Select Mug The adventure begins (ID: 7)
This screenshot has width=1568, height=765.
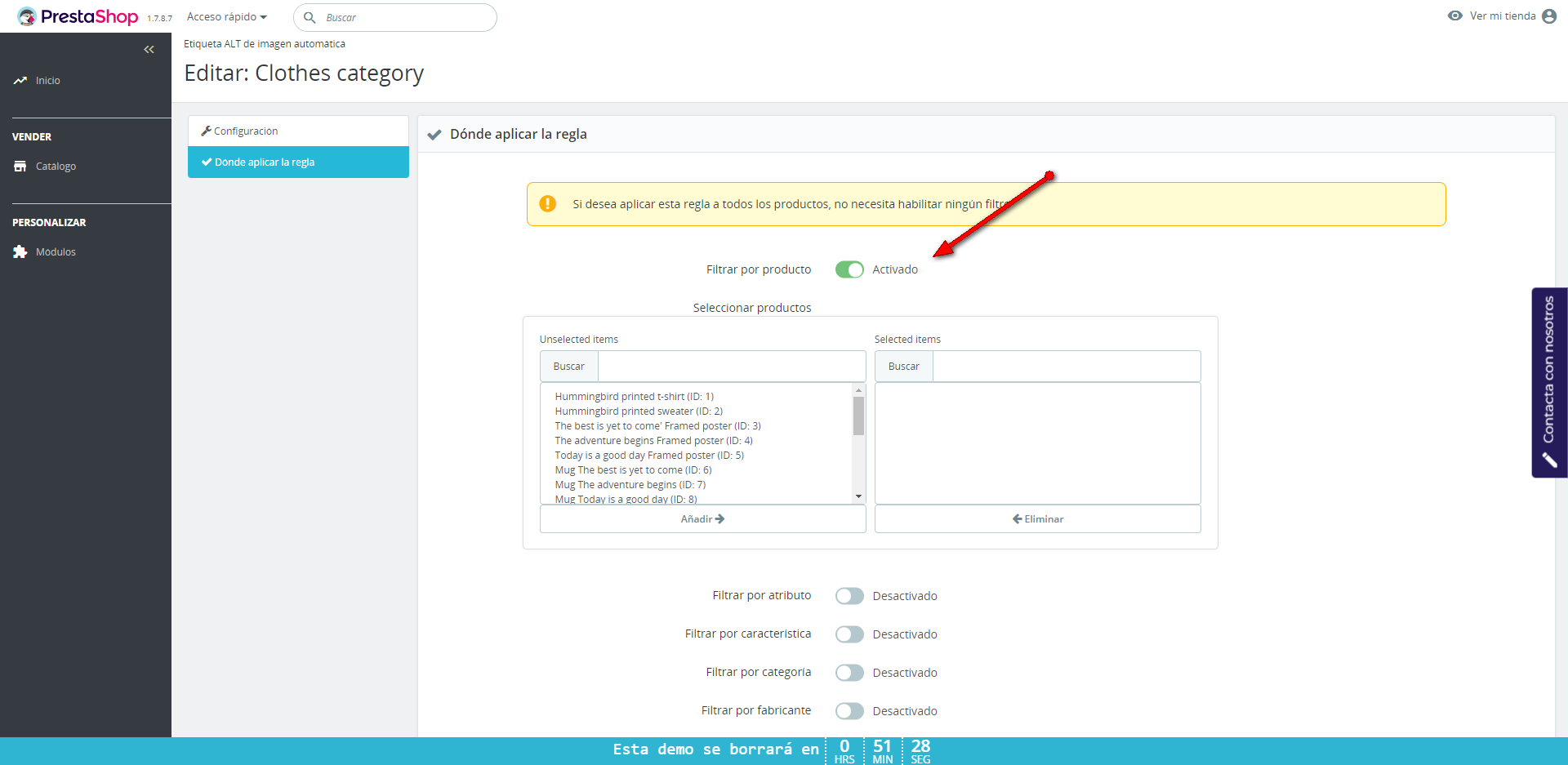(x=630, y=485)
